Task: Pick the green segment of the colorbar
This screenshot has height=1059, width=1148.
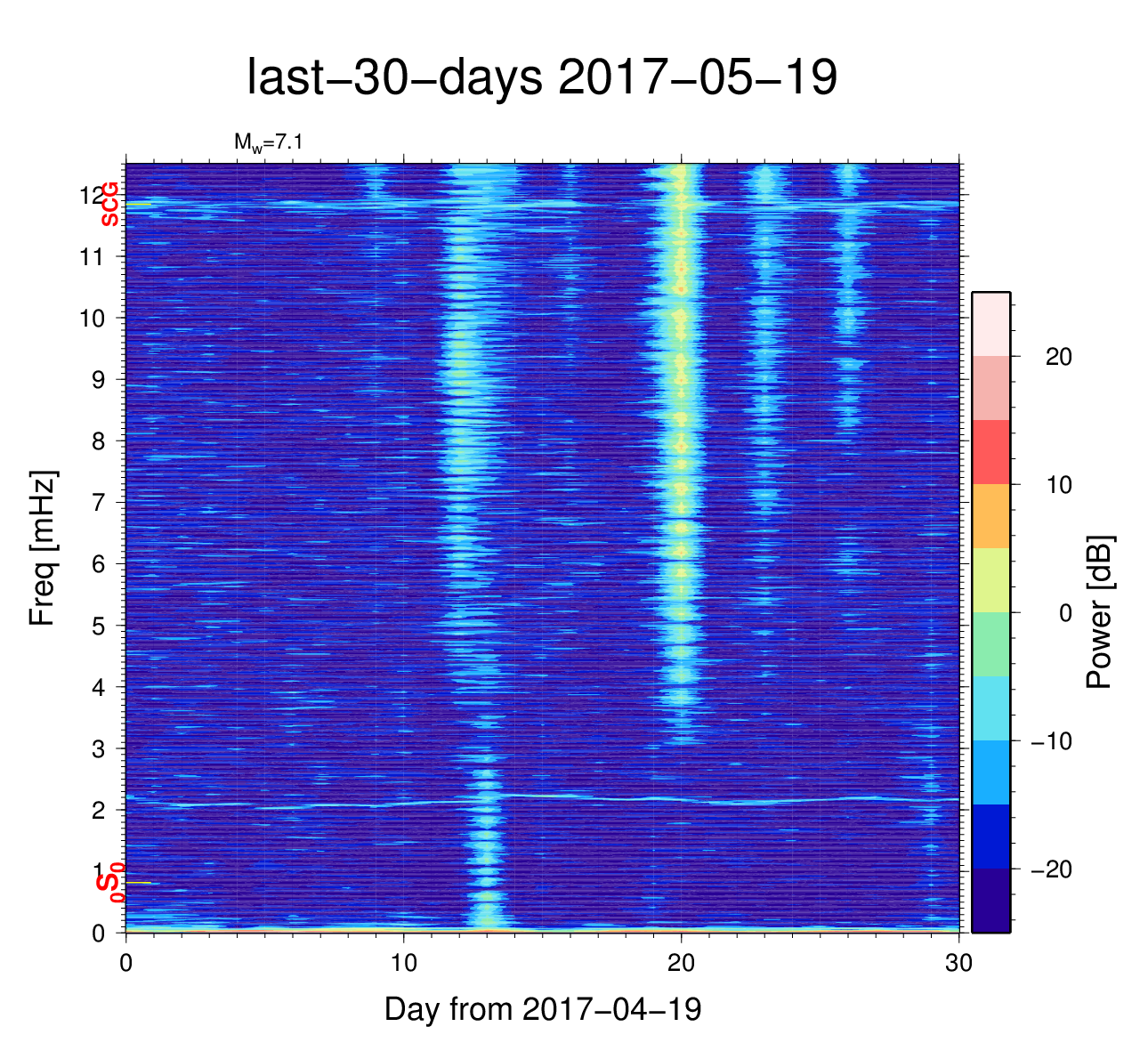Action: point(990,644)
